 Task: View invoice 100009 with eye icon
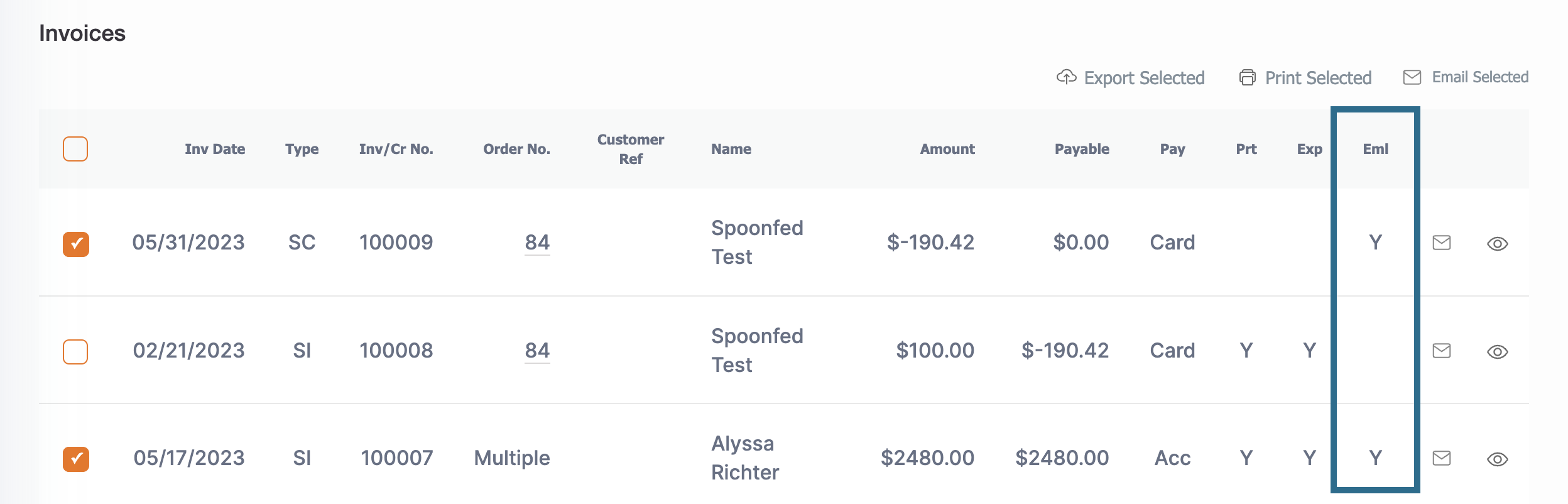(x=1497, y=244)
